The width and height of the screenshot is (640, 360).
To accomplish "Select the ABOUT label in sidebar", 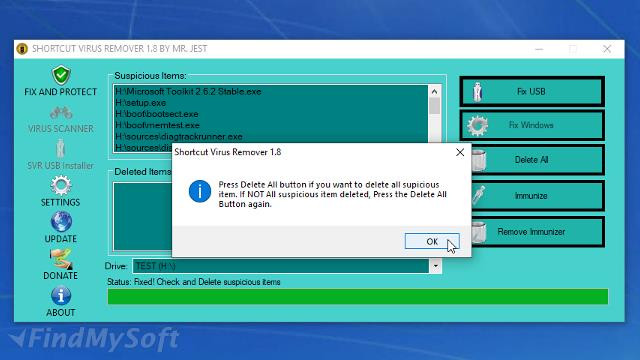I will click(60, 312).
